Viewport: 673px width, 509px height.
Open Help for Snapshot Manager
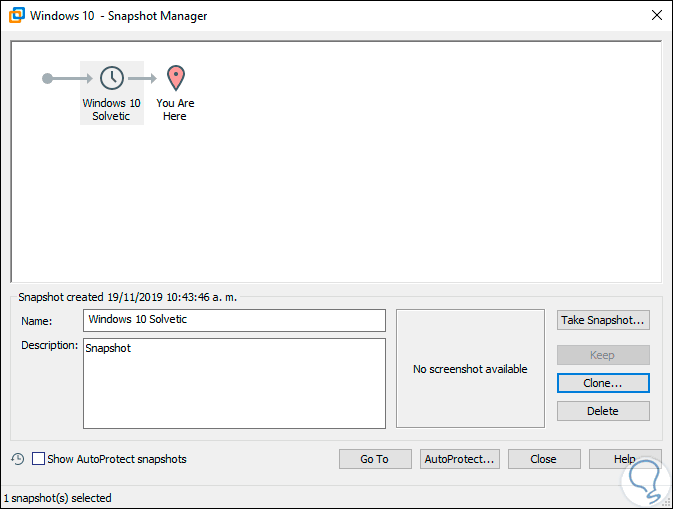pos(625,459)
